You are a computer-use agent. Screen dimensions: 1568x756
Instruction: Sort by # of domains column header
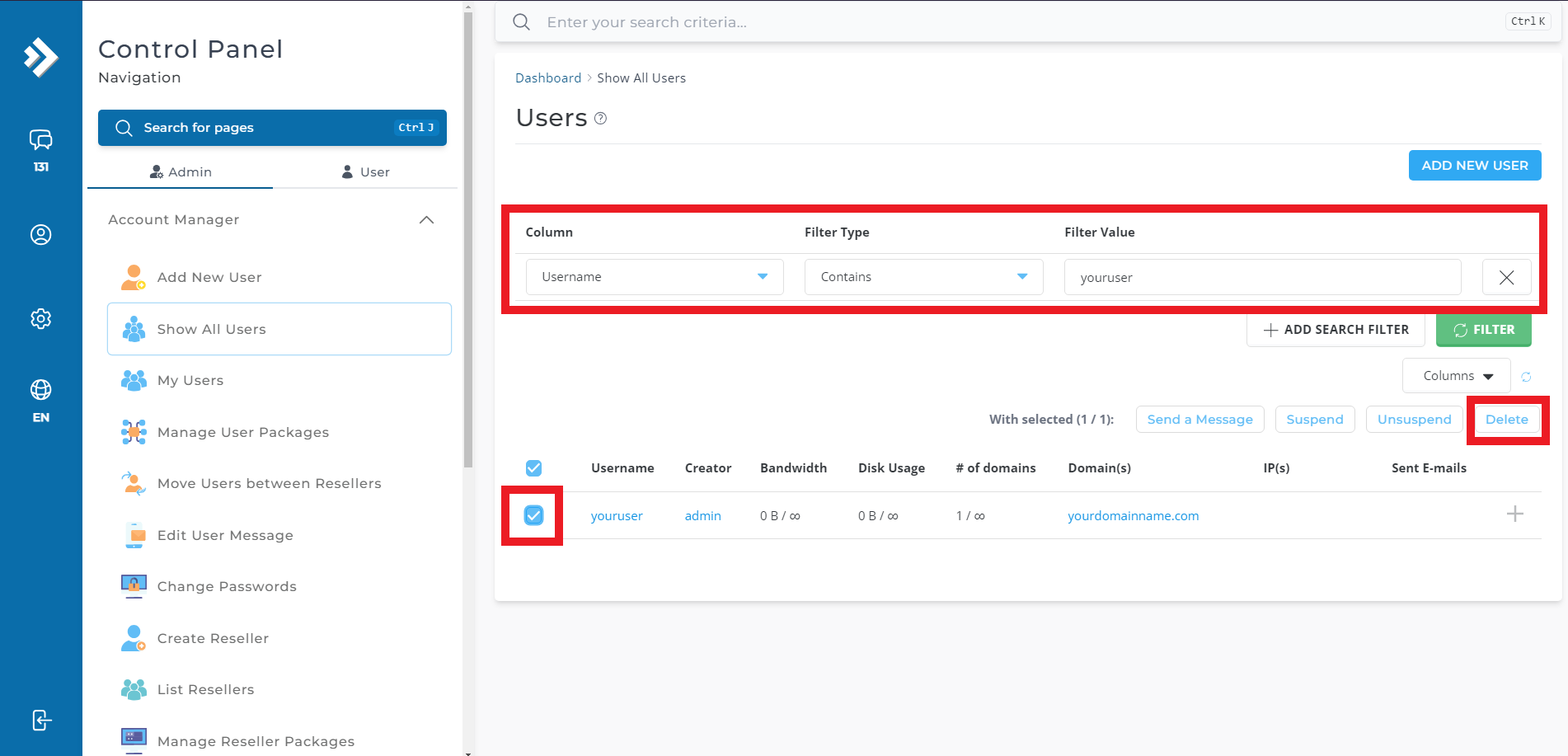pyautogui.click(x=996, y=468)
